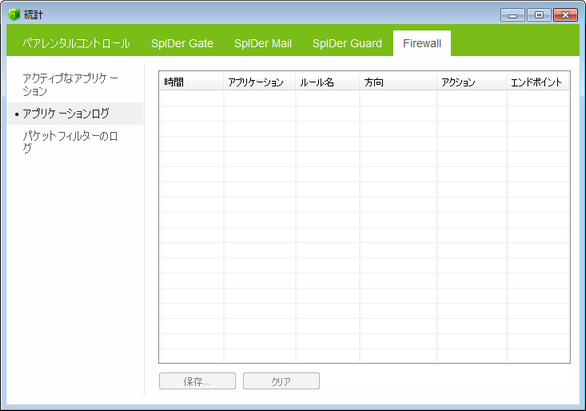Sort by the 方向 column header

point(398,82)
